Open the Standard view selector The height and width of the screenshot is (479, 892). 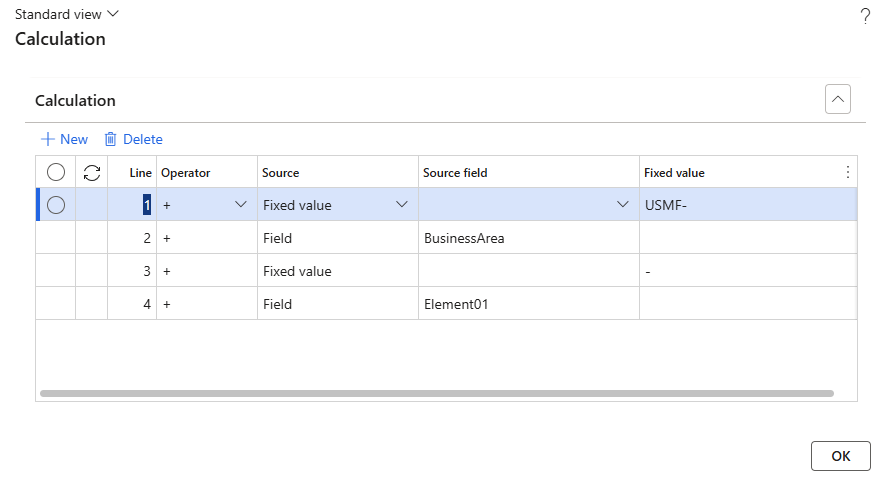pos(66,15)
